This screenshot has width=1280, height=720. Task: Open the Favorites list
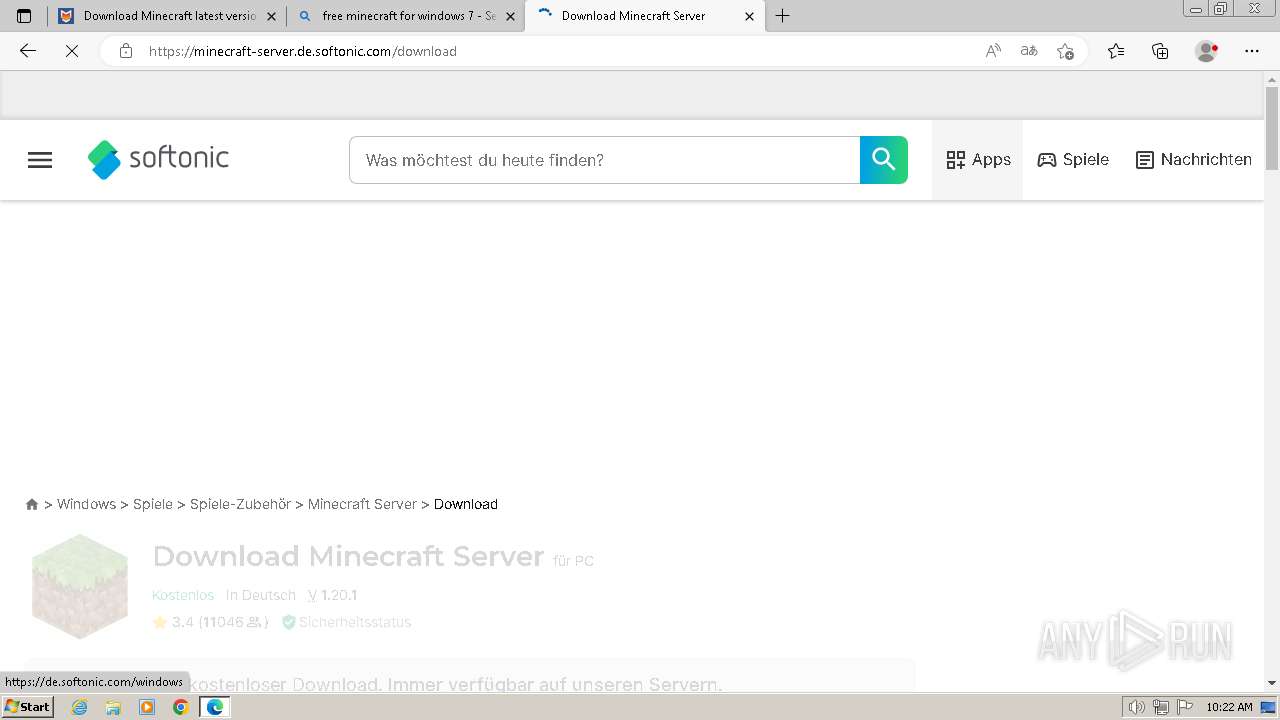click(x=1116, y=51)
